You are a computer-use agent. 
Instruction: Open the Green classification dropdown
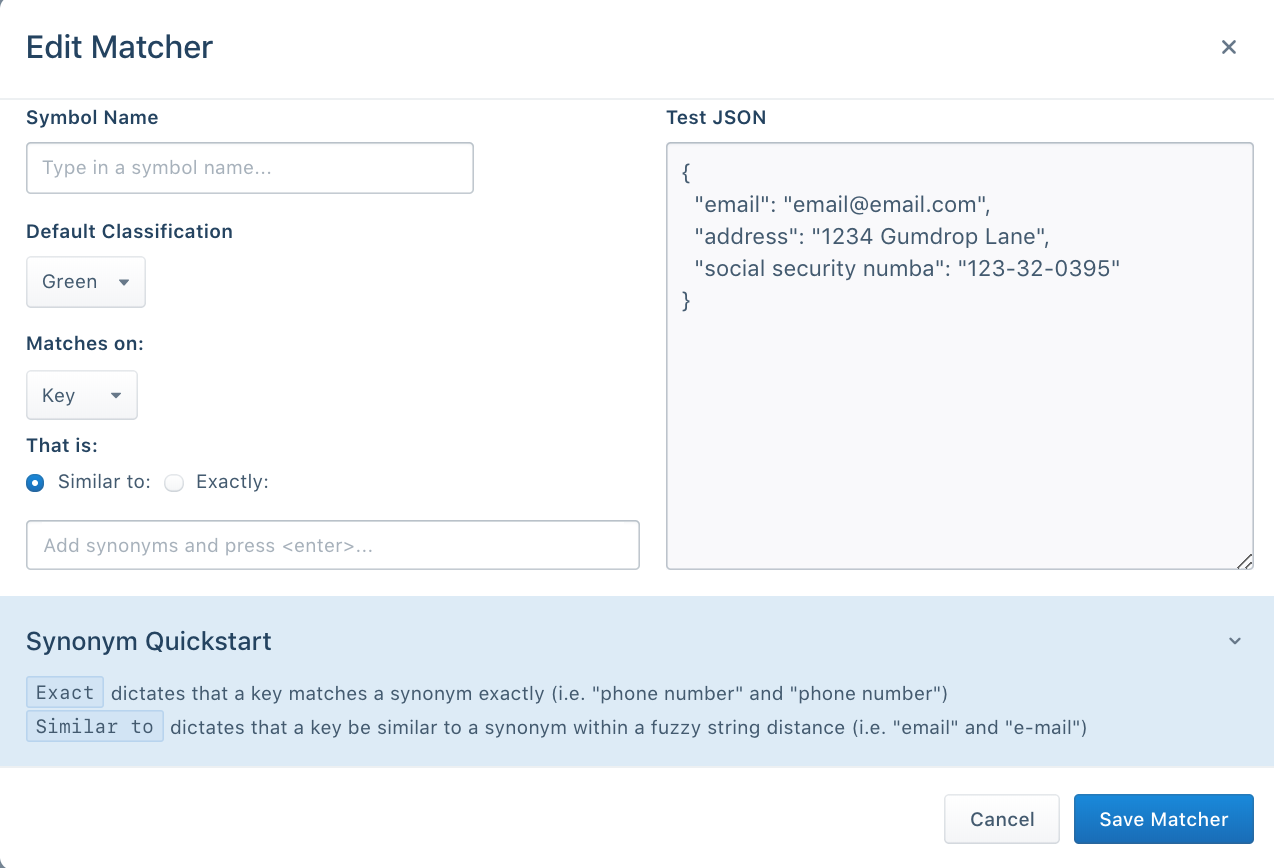pyautogui.click(x=85, y=282)
